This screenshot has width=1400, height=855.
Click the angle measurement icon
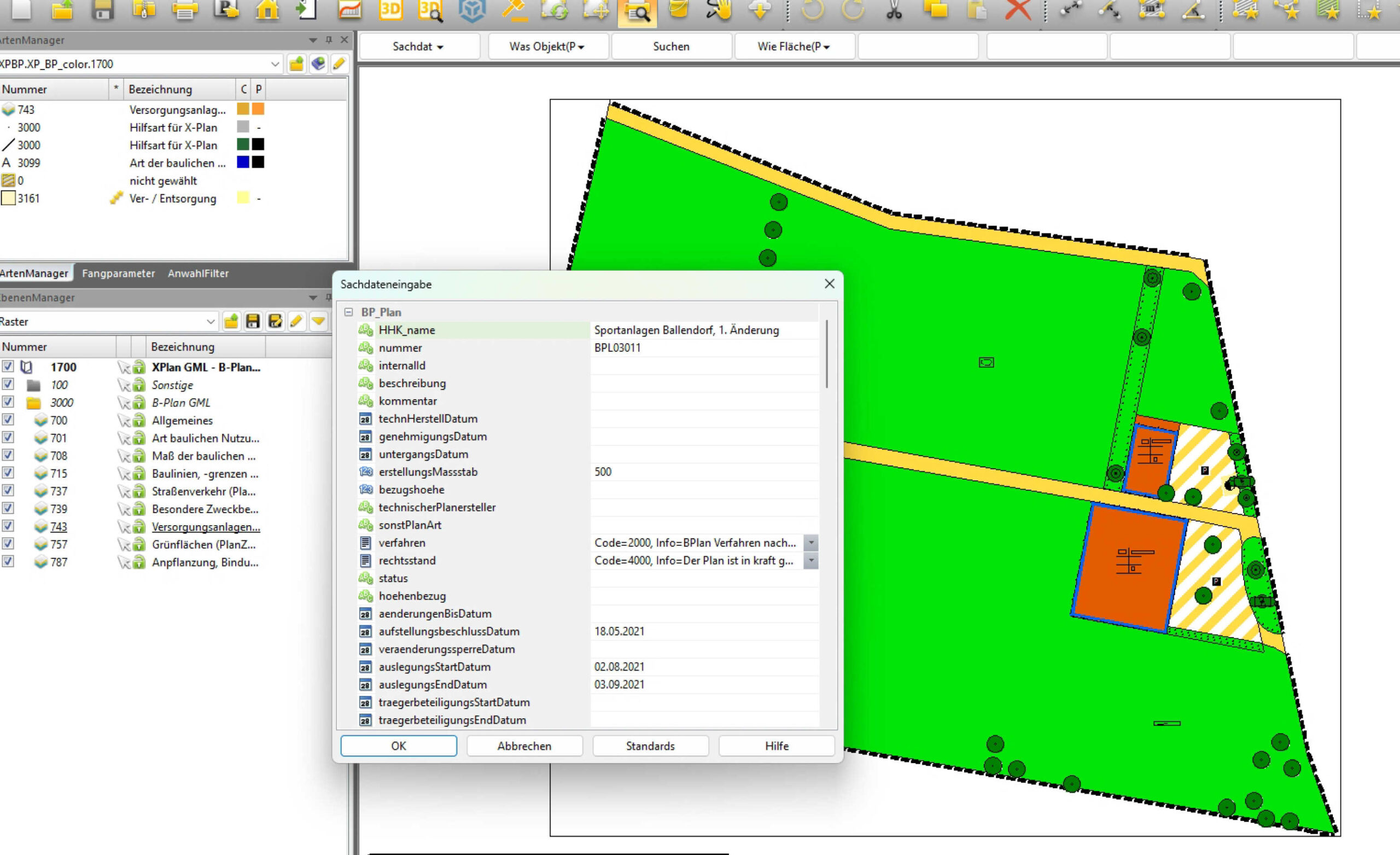[x=1193, y=10]
